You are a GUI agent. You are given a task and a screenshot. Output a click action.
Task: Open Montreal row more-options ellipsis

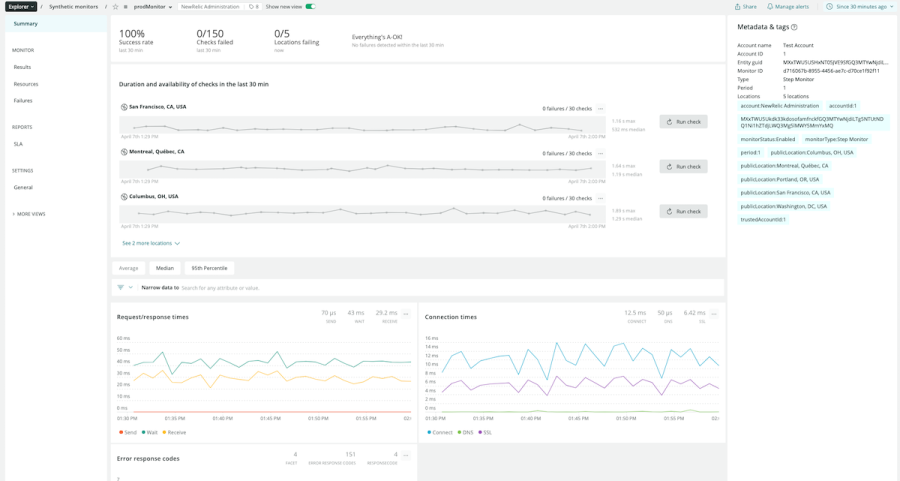pos(600,153)
